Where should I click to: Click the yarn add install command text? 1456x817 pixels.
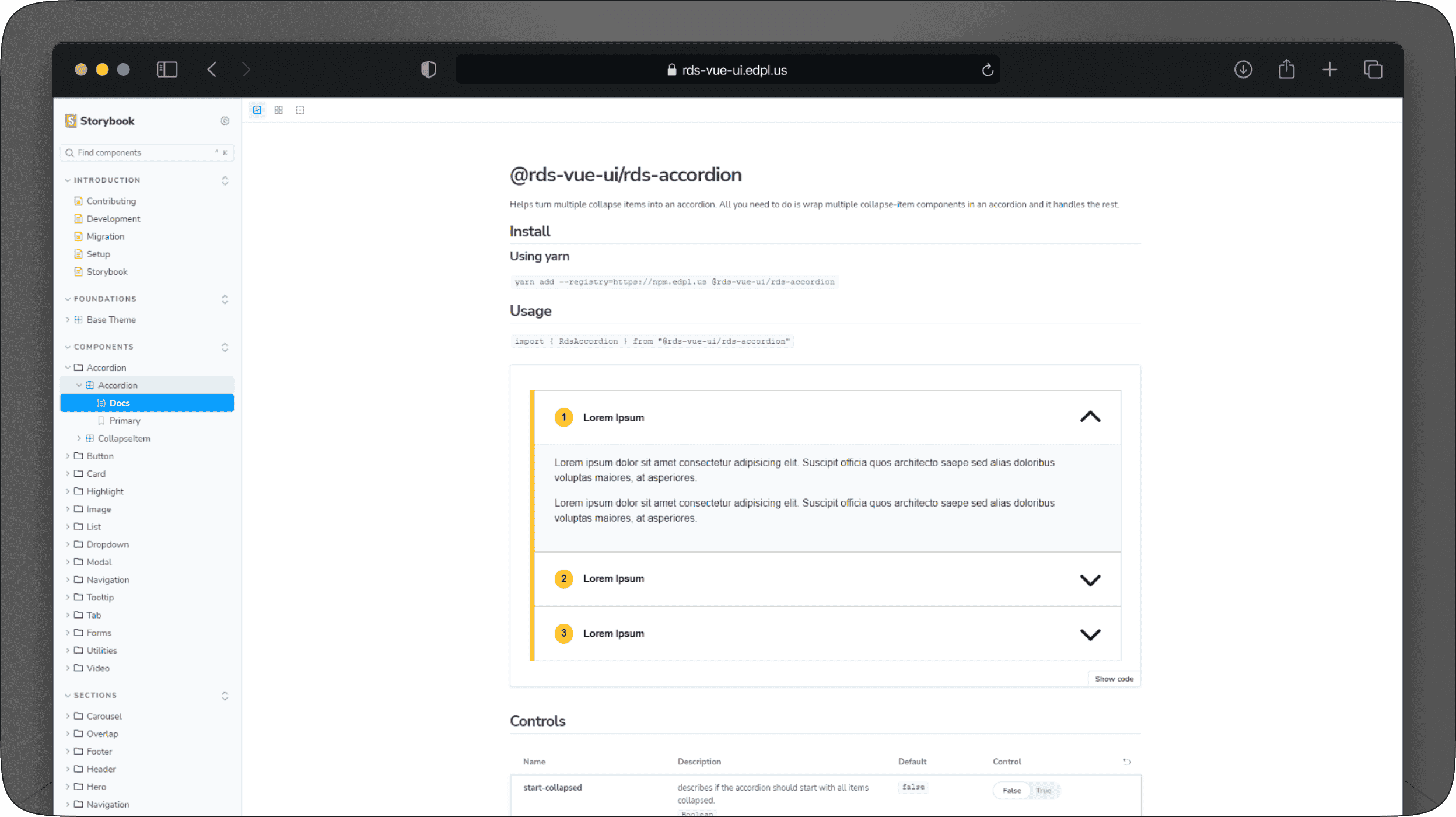pos(674,282)
